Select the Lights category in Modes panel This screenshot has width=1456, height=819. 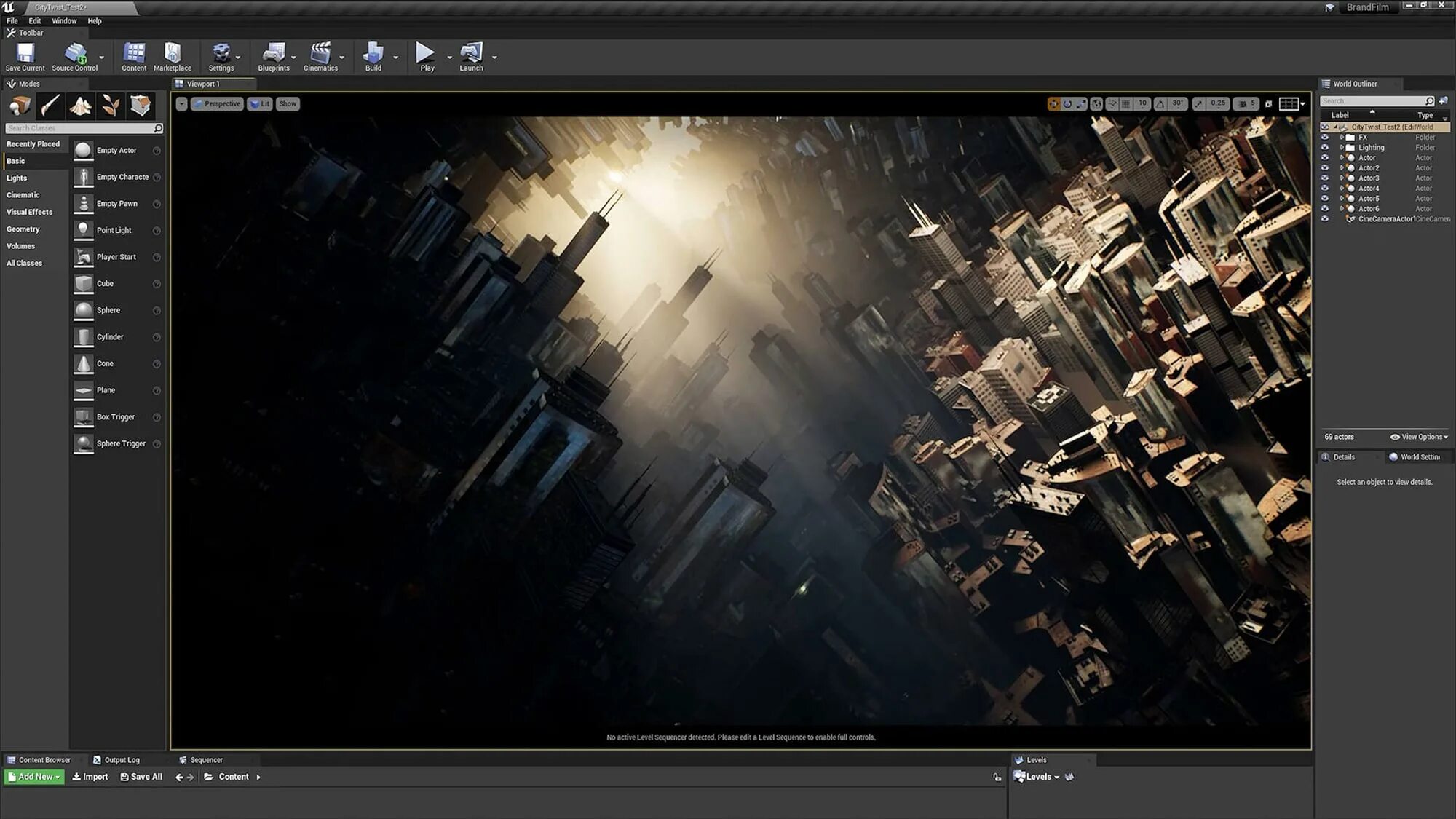17,178
